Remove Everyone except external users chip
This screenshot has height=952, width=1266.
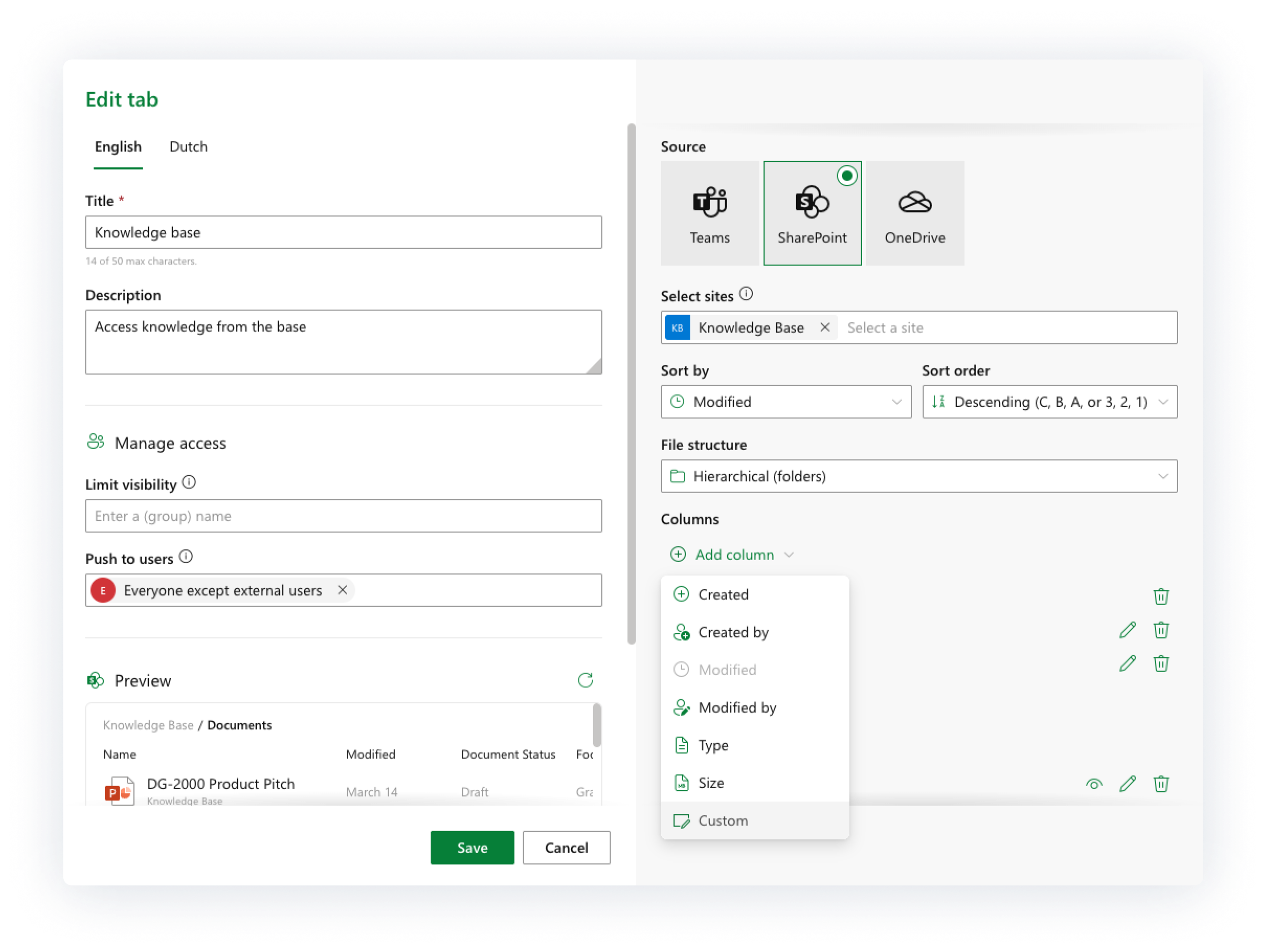point(342,590)
